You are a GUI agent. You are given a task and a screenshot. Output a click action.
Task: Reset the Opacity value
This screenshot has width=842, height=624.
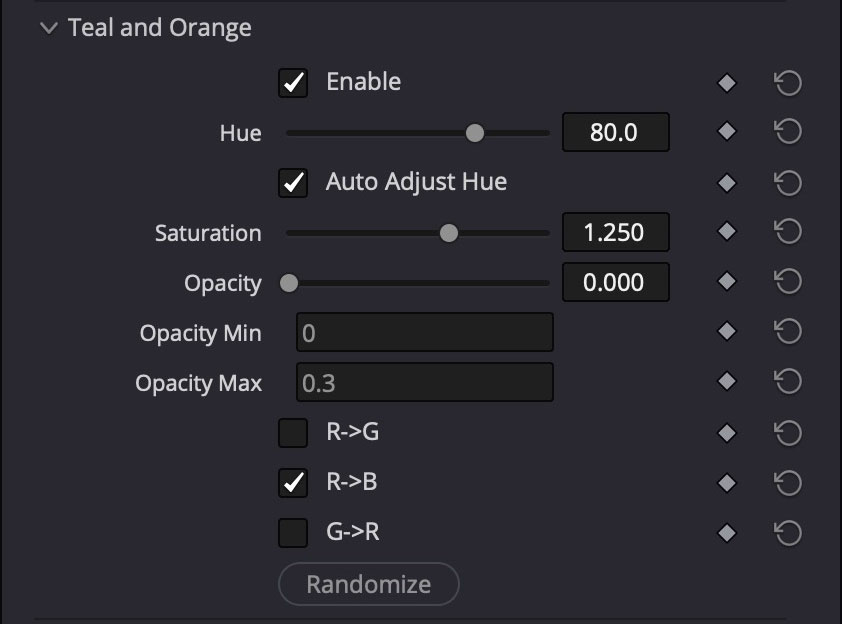pos(788,283)
